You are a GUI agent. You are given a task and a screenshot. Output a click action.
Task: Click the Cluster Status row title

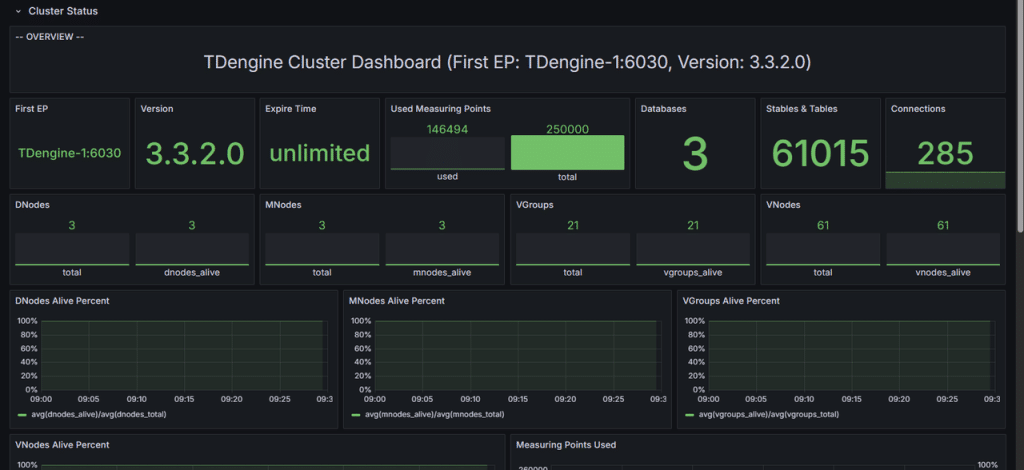coord(63,11)
